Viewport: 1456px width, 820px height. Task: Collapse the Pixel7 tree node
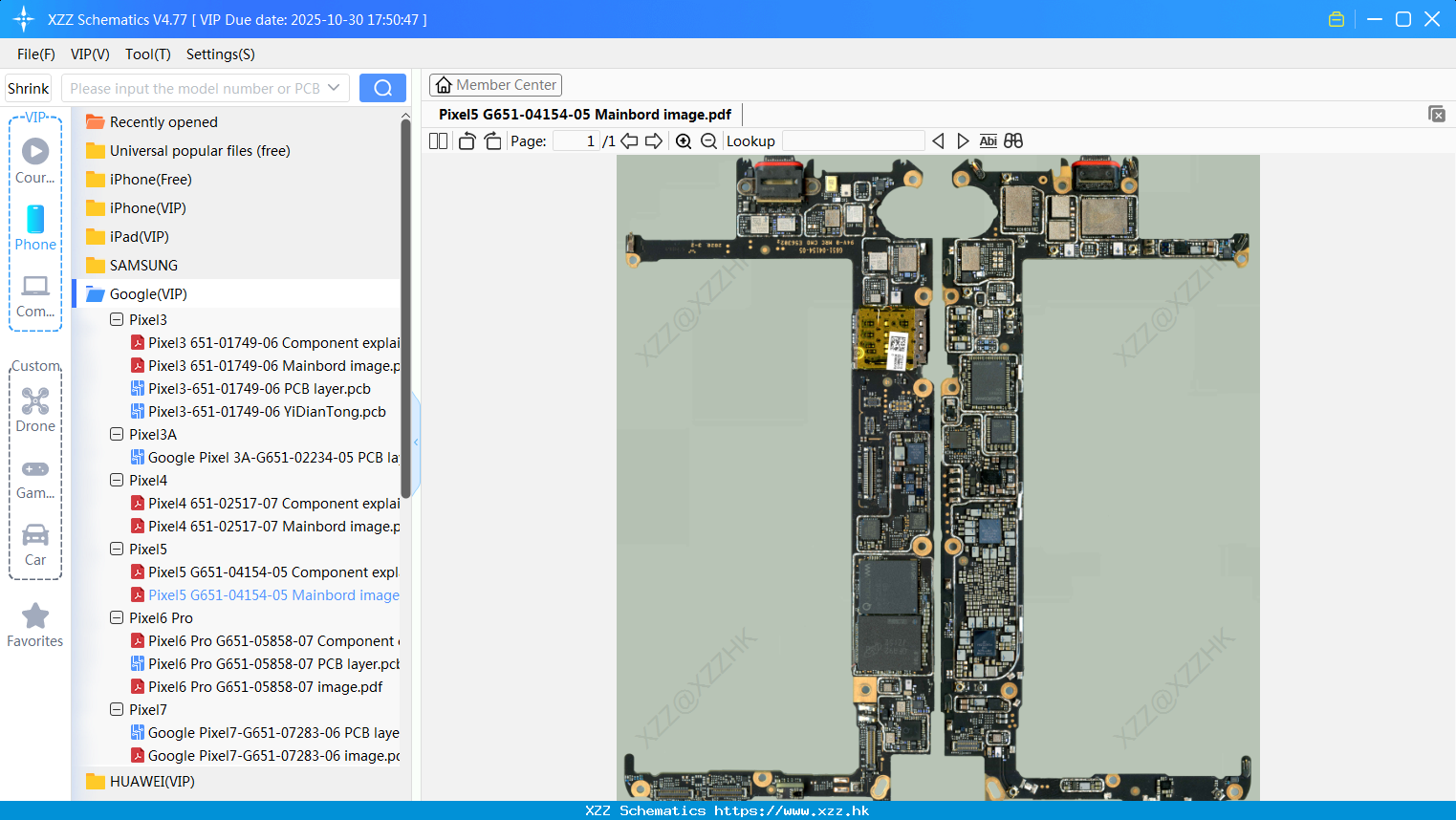tap(117, 709)
